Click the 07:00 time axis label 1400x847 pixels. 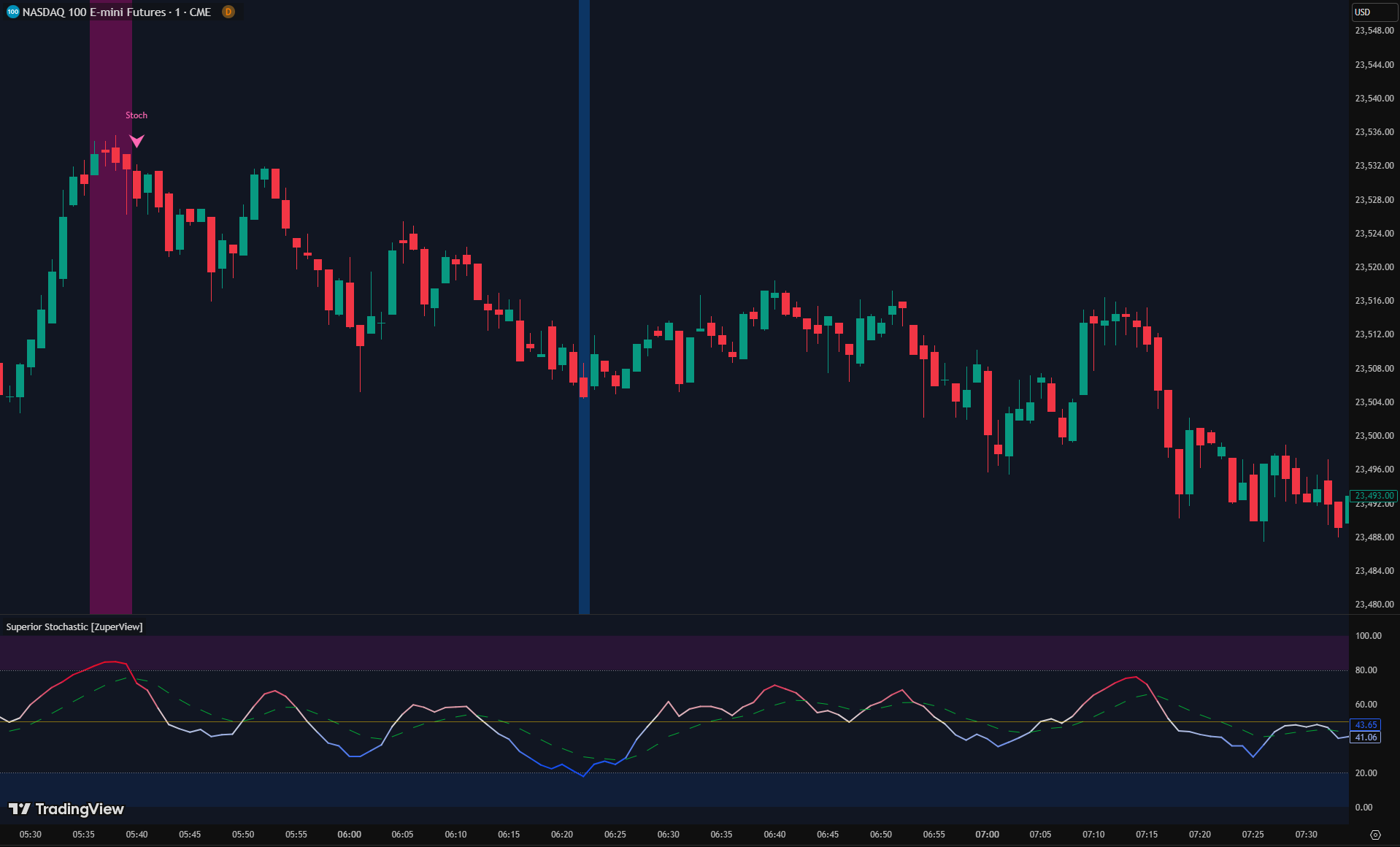click(987, 835)
